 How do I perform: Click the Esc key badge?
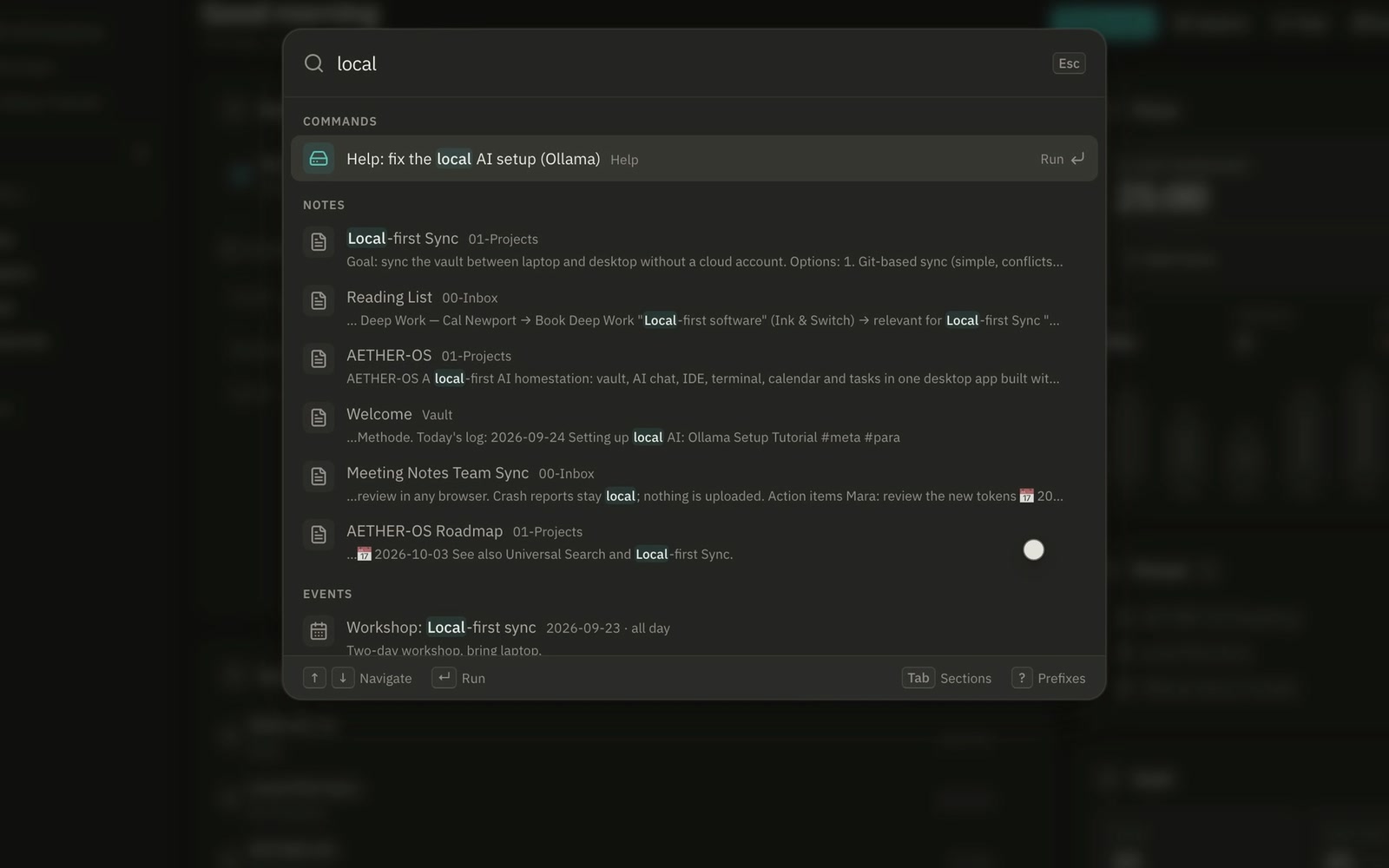coord(1069,63)
